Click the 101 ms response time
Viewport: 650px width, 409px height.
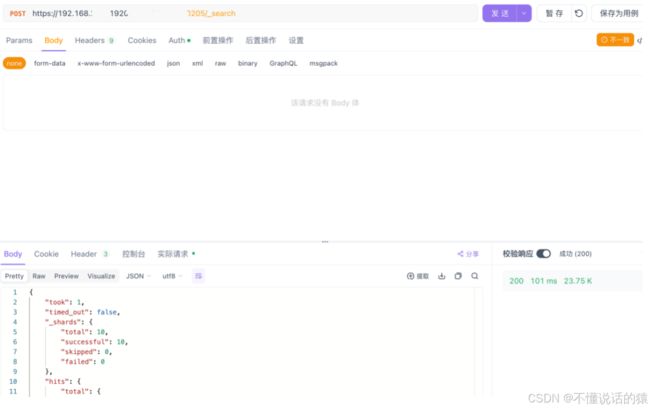click(544, 281)
